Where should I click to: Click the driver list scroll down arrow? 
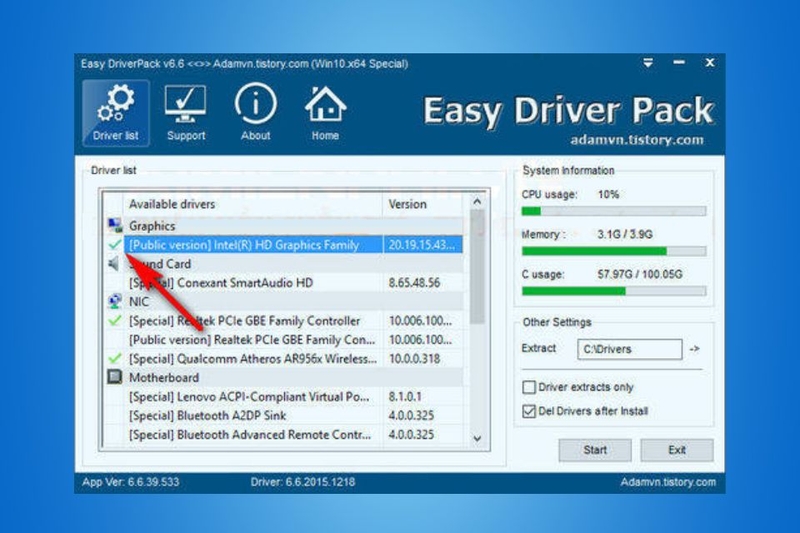coord(477,438)
